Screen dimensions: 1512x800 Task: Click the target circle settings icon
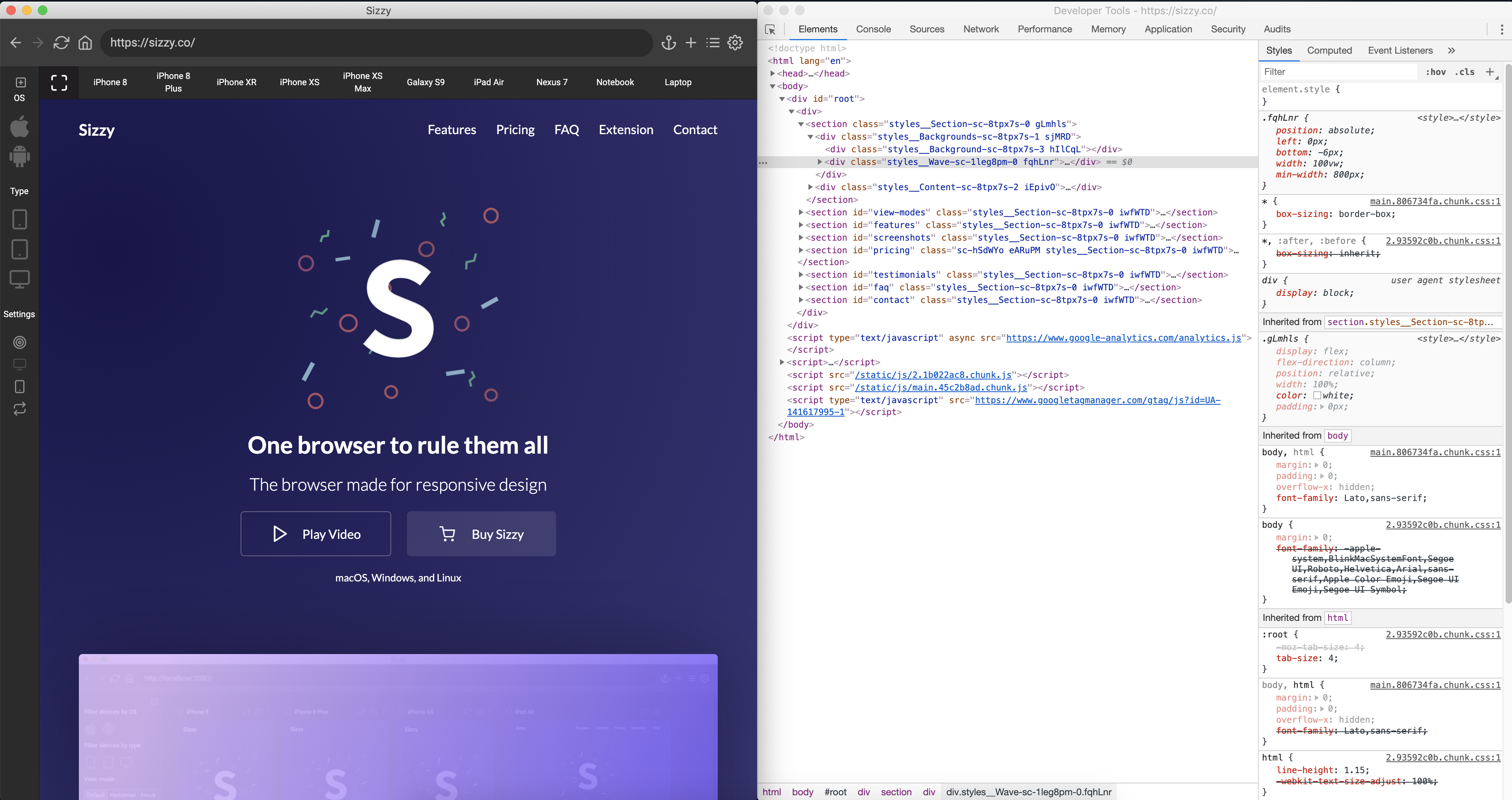[19, 342]
